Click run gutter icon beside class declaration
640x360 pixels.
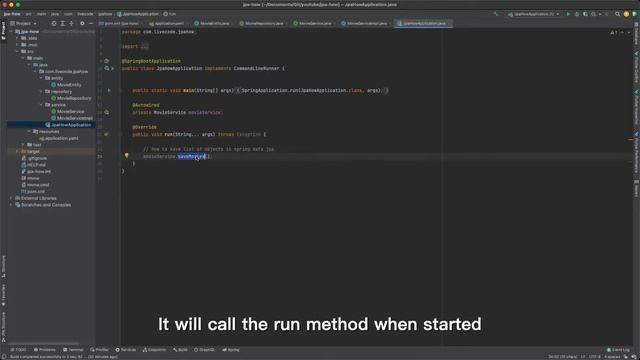pos(113,69)
